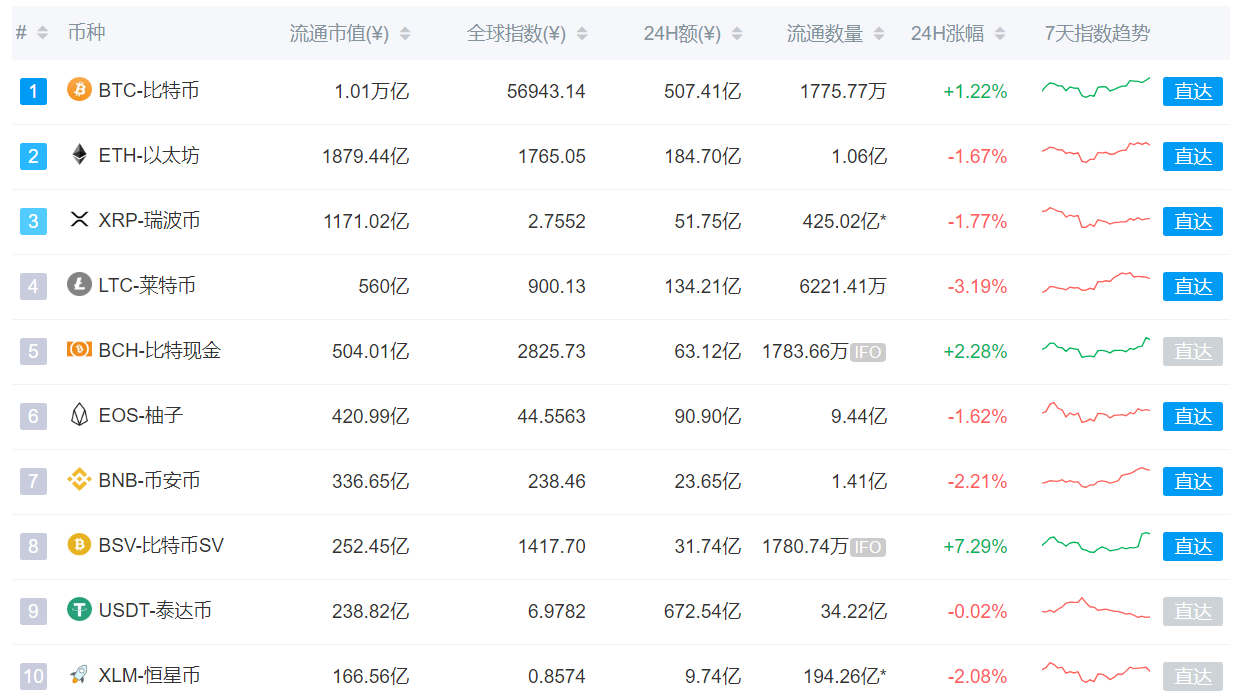The height and width of the screenshot is (696, 1244).
Task: Click 直达 button for BNB row
Action: click(1193, 482)
